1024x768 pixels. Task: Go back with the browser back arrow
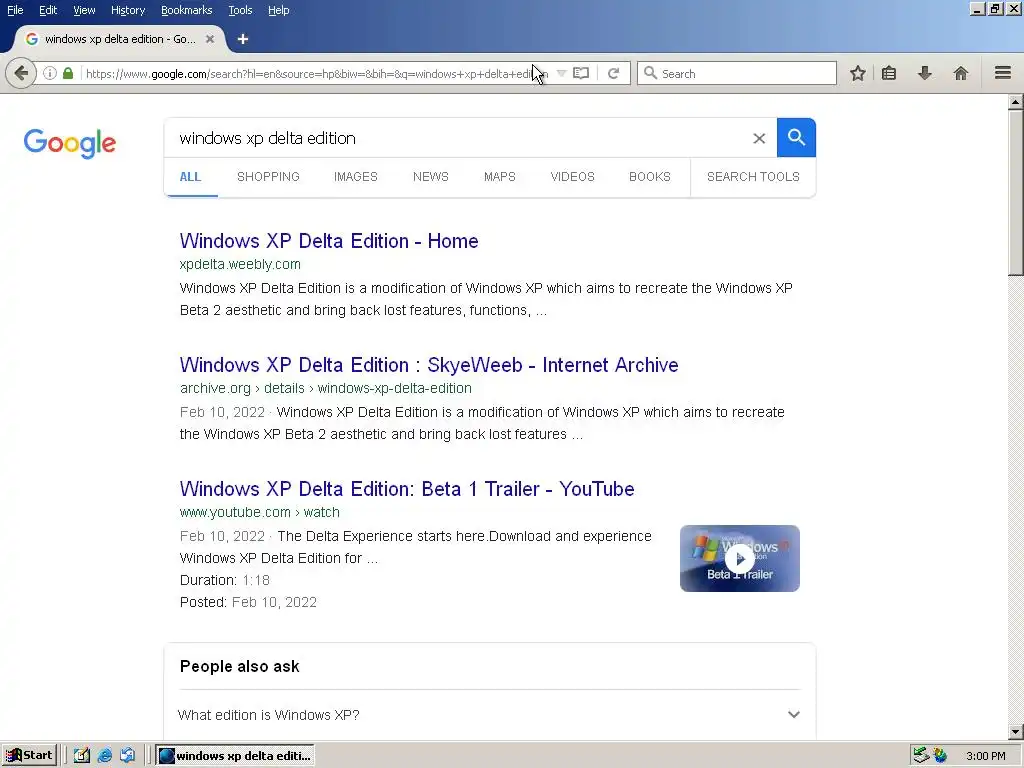click(21, 73)
